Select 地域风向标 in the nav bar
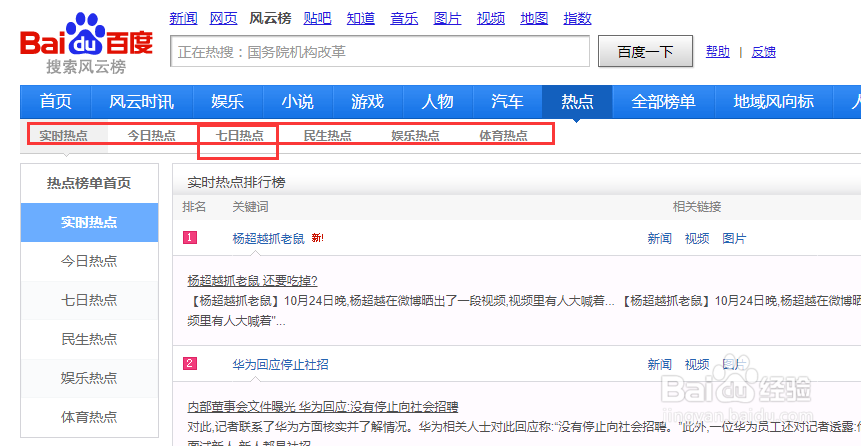 [774, 102]
